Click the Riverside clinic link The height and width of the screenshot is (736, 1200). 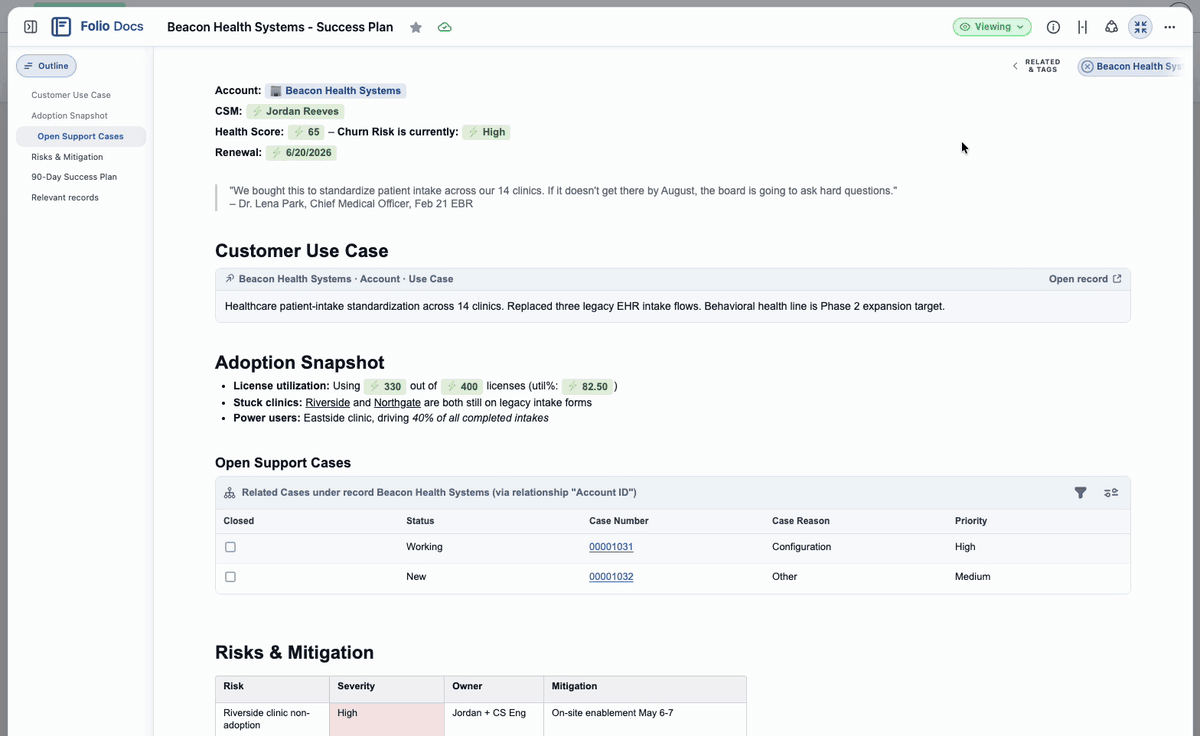pyautogui.click(x=327, y=402)
